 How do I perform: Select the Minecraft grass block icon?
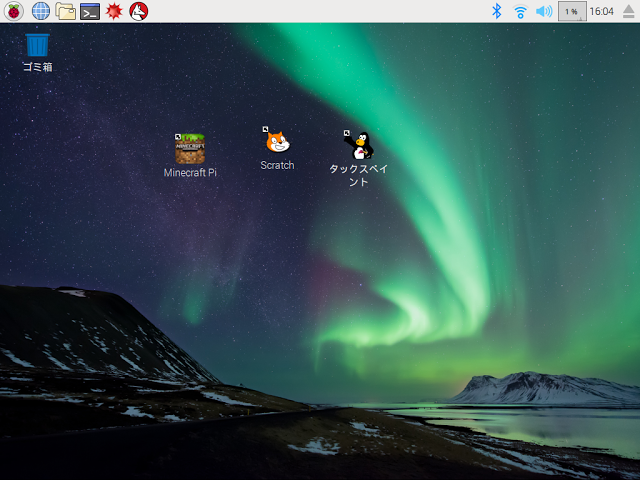pyautogui.click(x=190, y=149)
